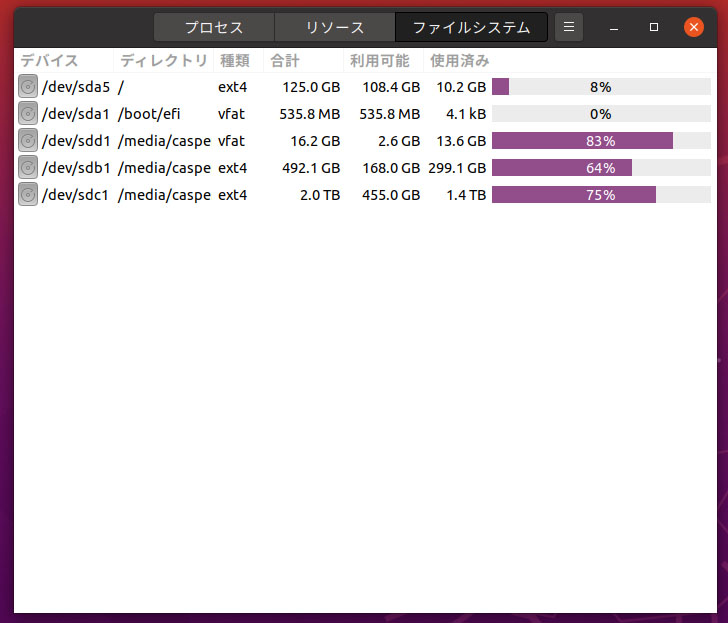Sort by the ディレクトリ column header
The image size is (728, 623).
click(163, 61)
